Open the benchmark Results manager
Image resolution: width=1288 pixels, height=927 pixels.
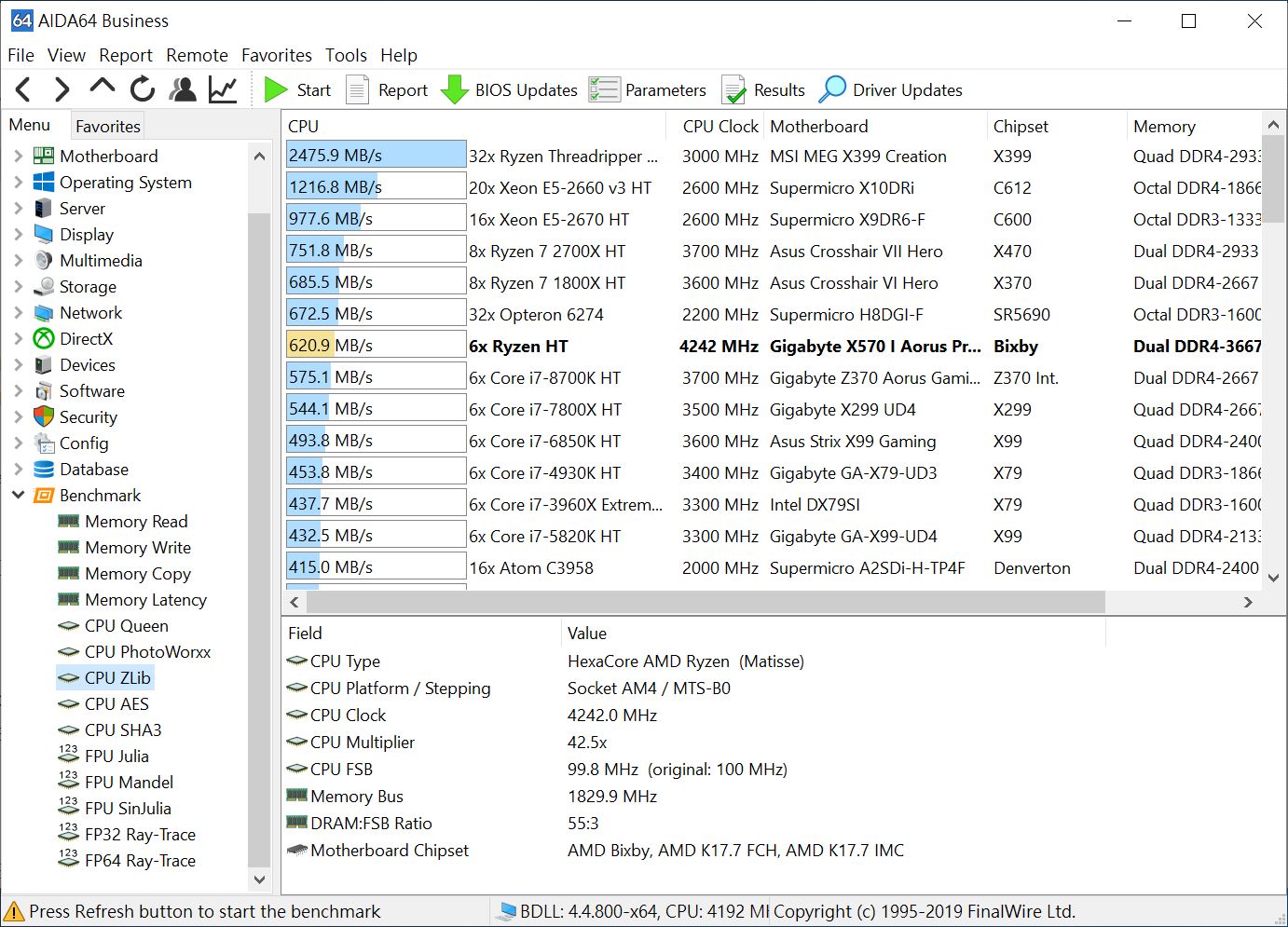click(x=763, y=89)
